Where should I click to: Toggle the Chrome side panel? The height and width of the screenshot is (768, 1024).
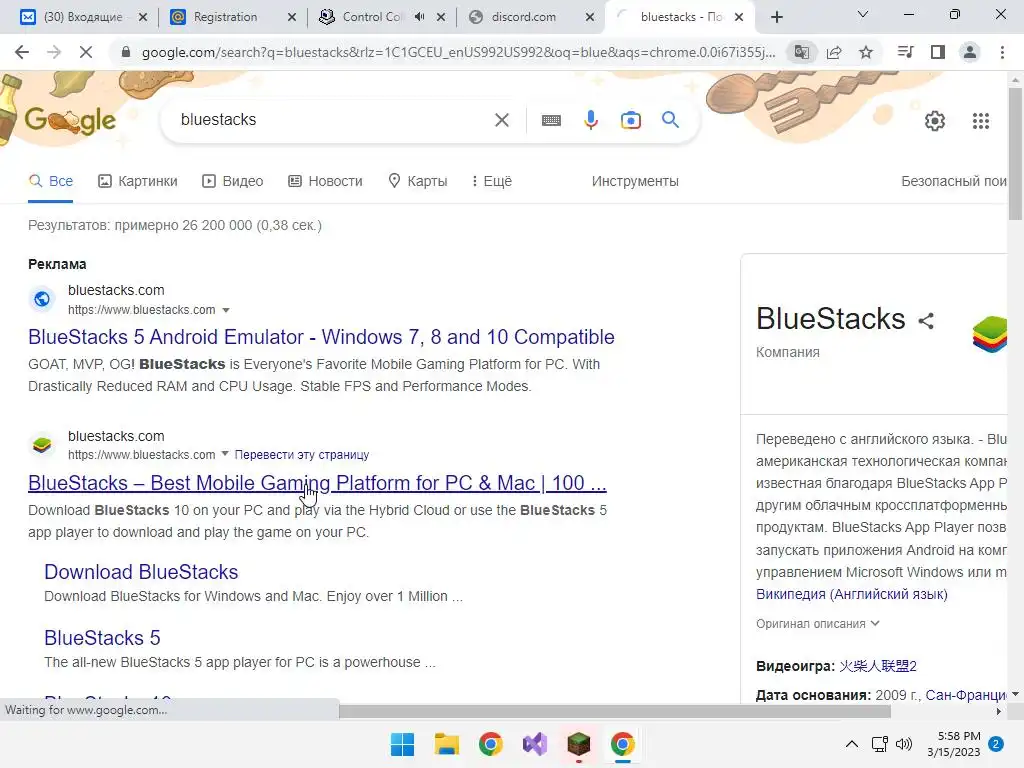(x=938, y=52)
